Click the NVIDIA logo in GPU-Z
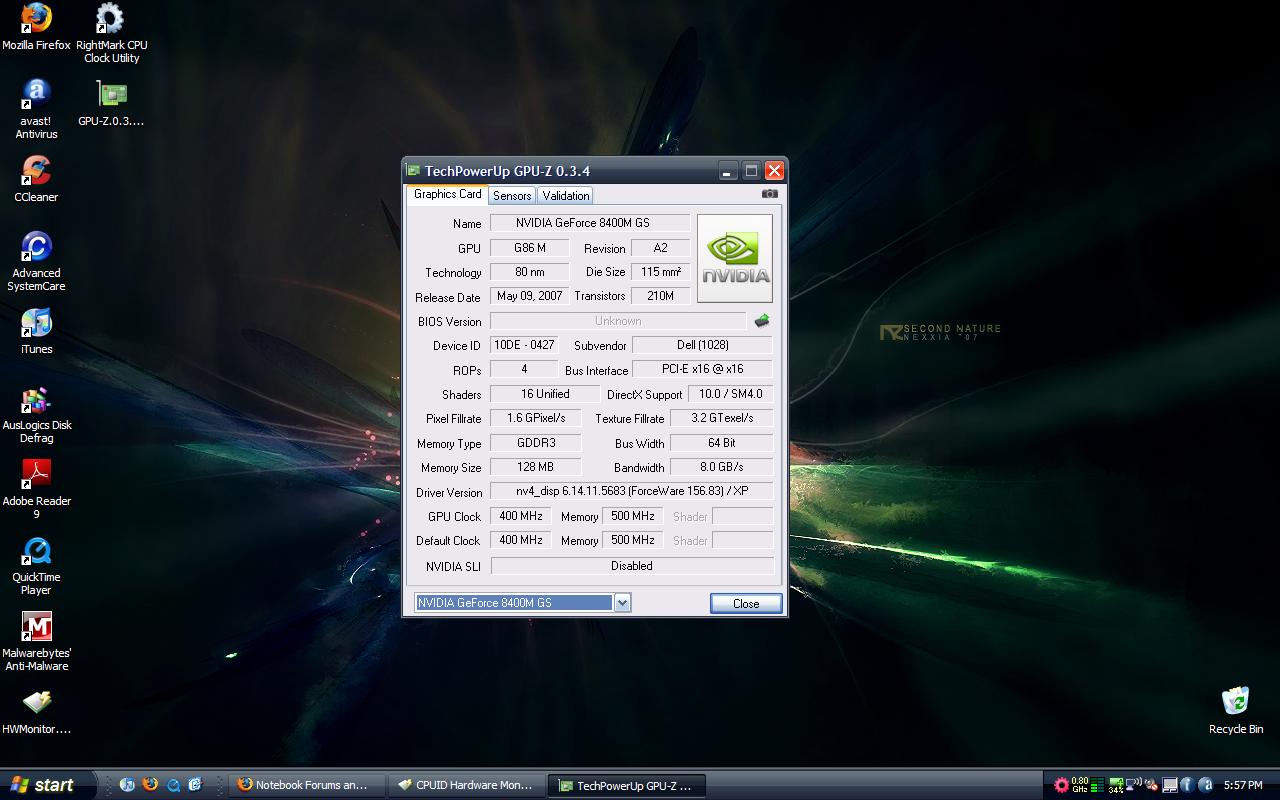The image size is (1280, 800). pos(735,258)
